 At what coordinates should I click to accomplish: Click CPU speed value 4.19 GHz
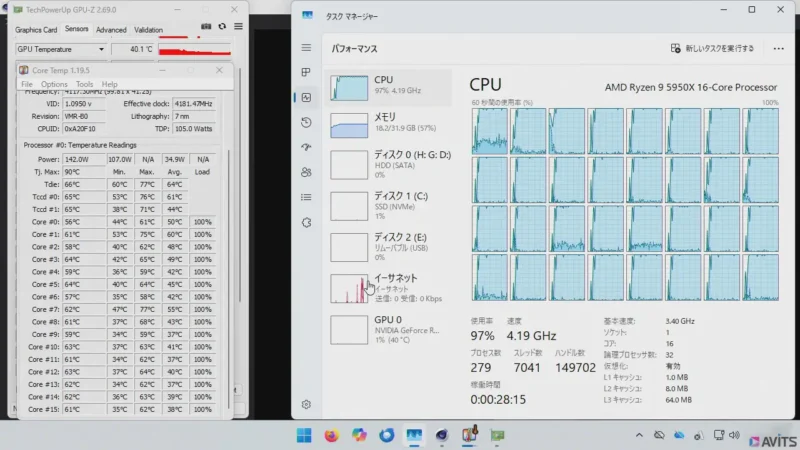click(531, 336)
